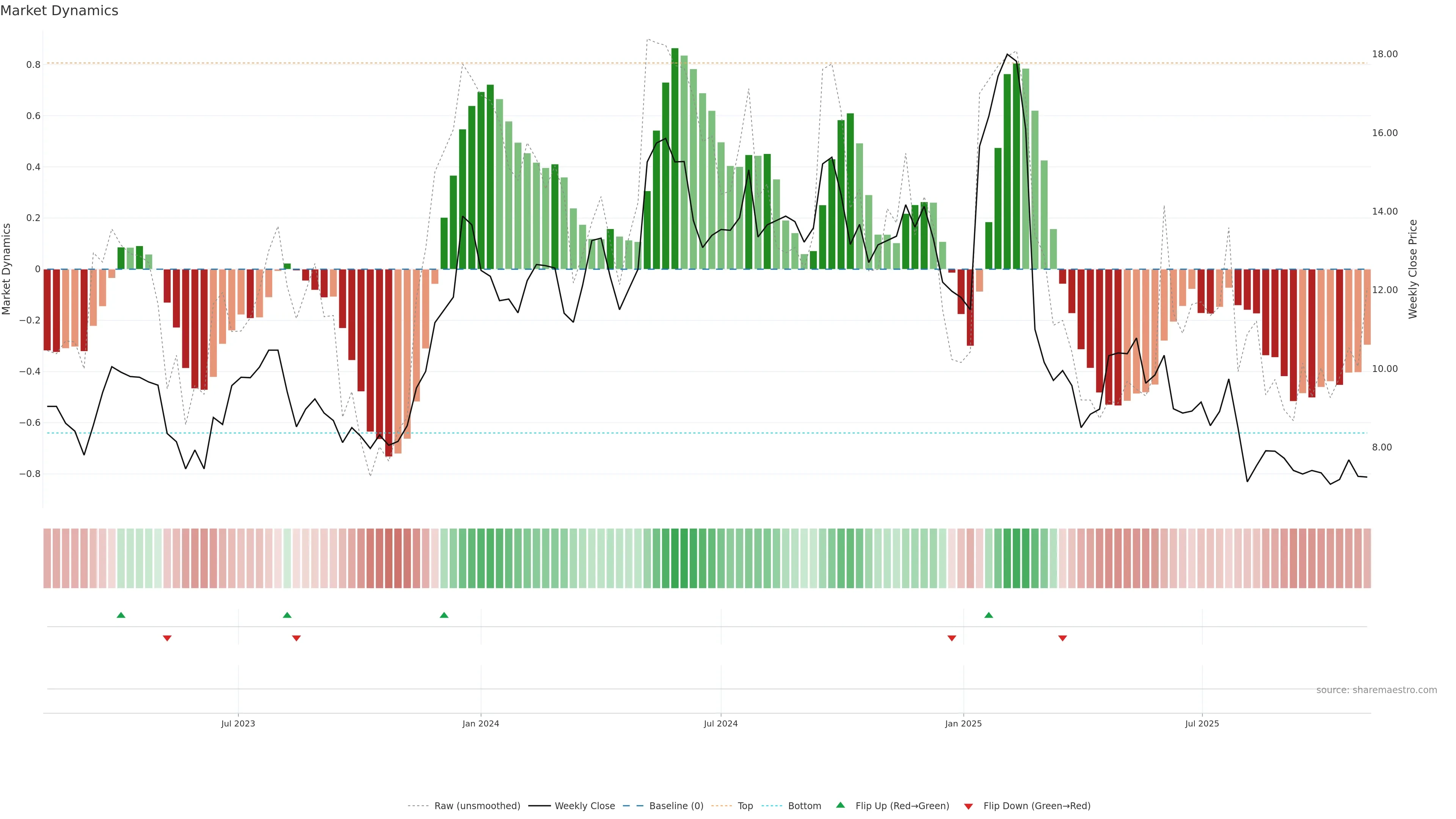Click the Market Dynamics chart title
The height and width of the screenshot is (819, 1456).
(60, 11)
